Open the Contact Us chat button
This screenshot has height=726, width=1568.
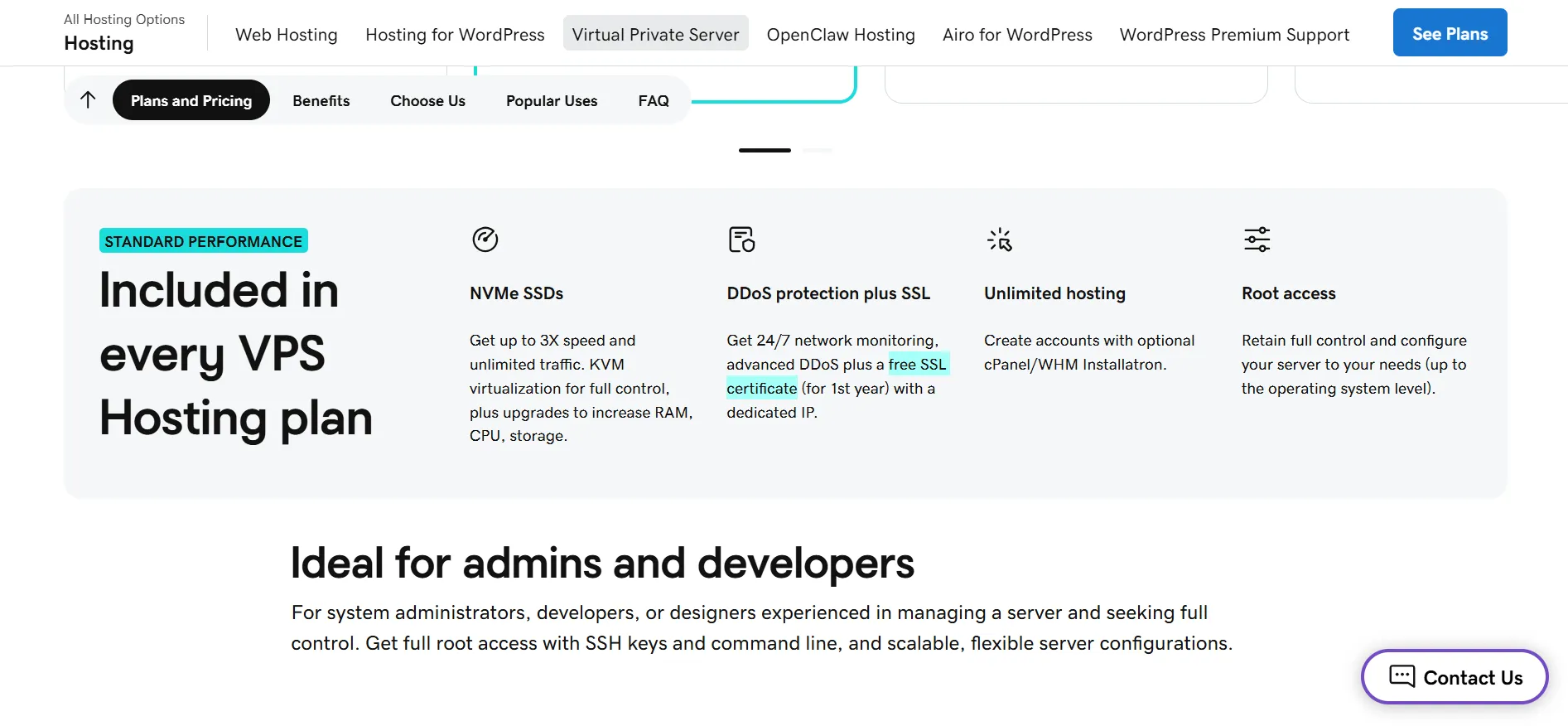tap(1455, 677)
